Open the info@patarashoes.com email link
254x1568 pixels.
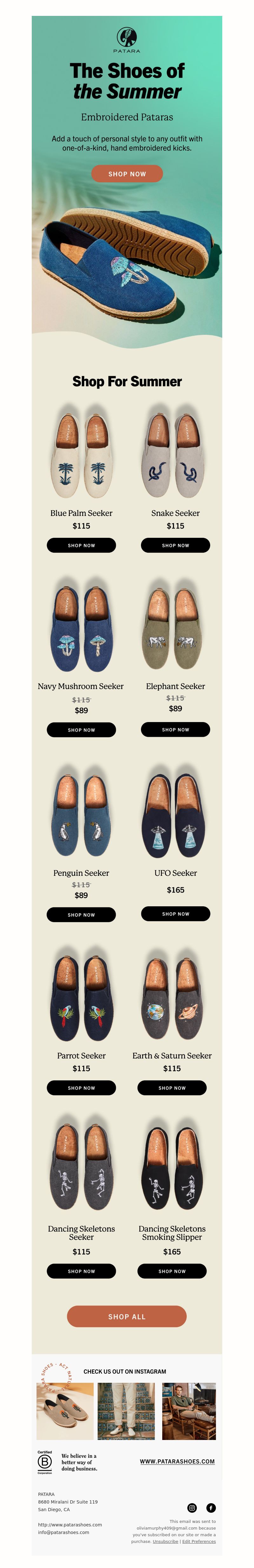pos(63,1532)
